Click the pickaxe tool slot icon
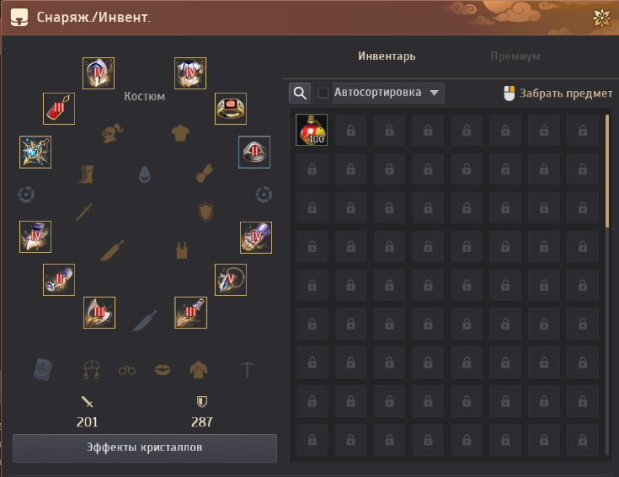 [247, 370]
